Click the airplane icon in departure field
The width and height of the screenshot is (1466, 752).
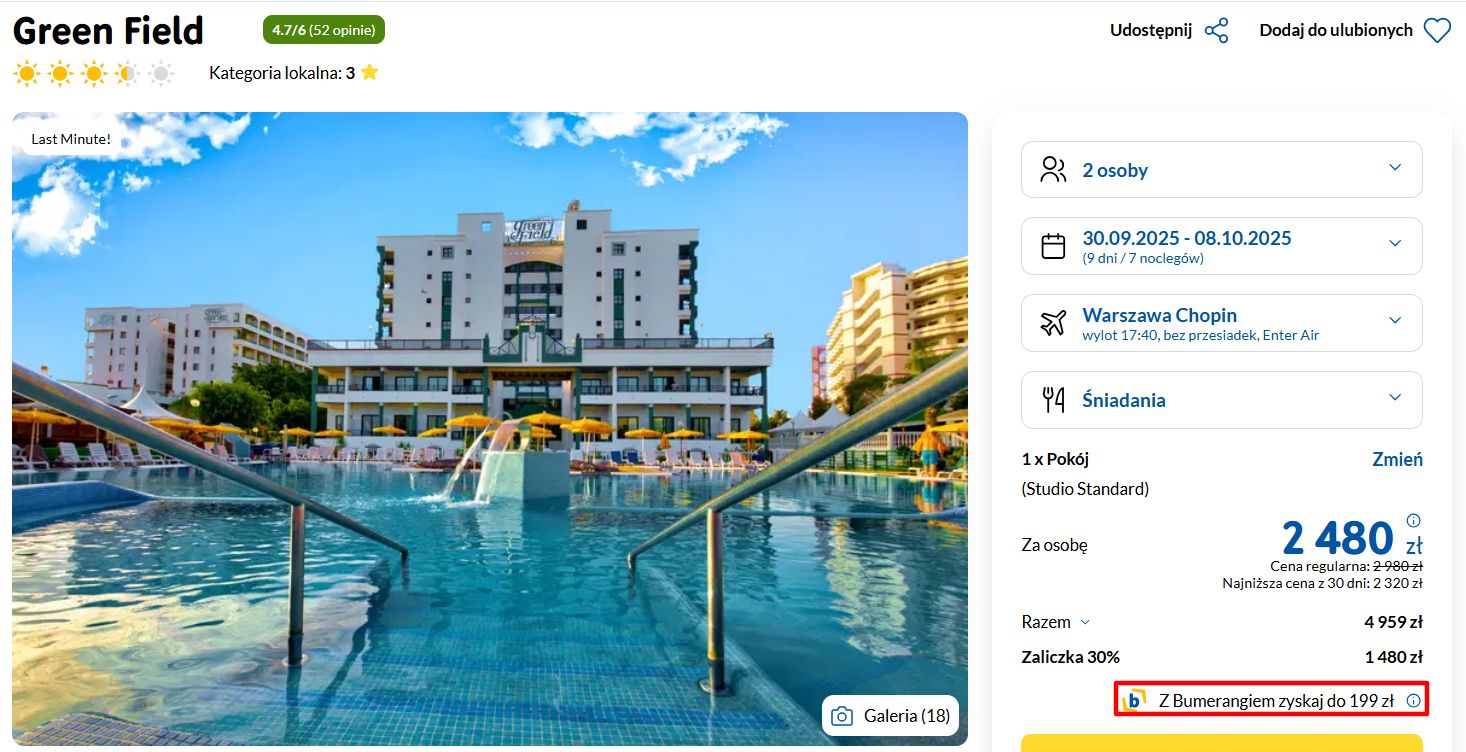click(1053, 323)
